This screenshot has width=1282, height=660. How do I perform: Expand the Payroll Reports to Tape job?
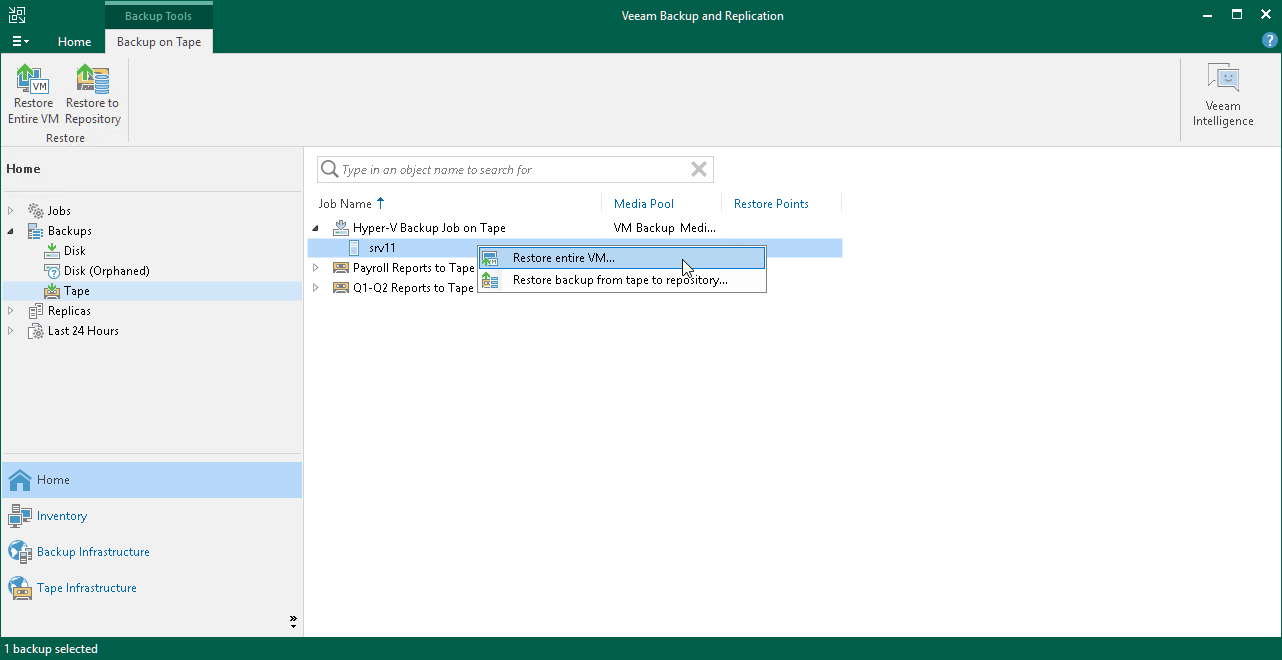click(x=315, y=268)
